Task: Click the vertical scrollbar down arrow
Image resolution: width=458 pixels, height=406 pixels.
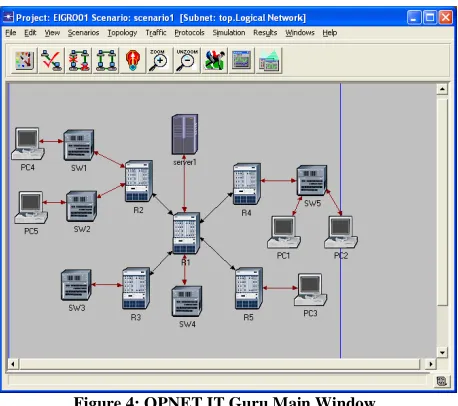Action: (x=442, y=352)
